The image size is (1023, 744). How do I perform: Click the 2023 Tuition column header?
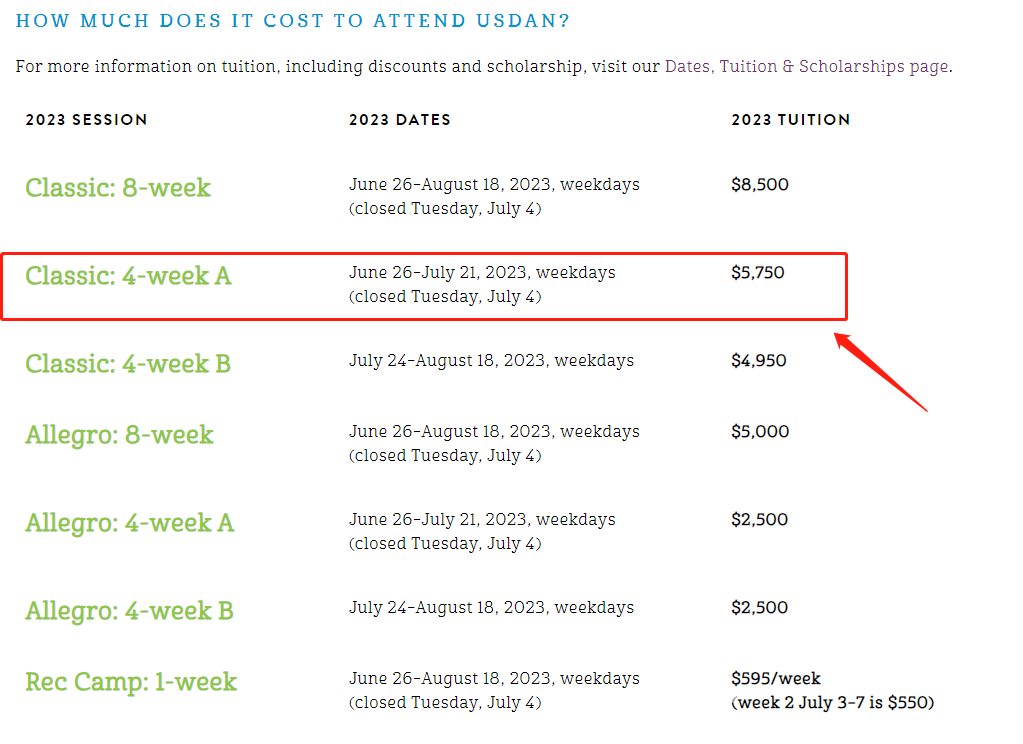click(791, 120)
